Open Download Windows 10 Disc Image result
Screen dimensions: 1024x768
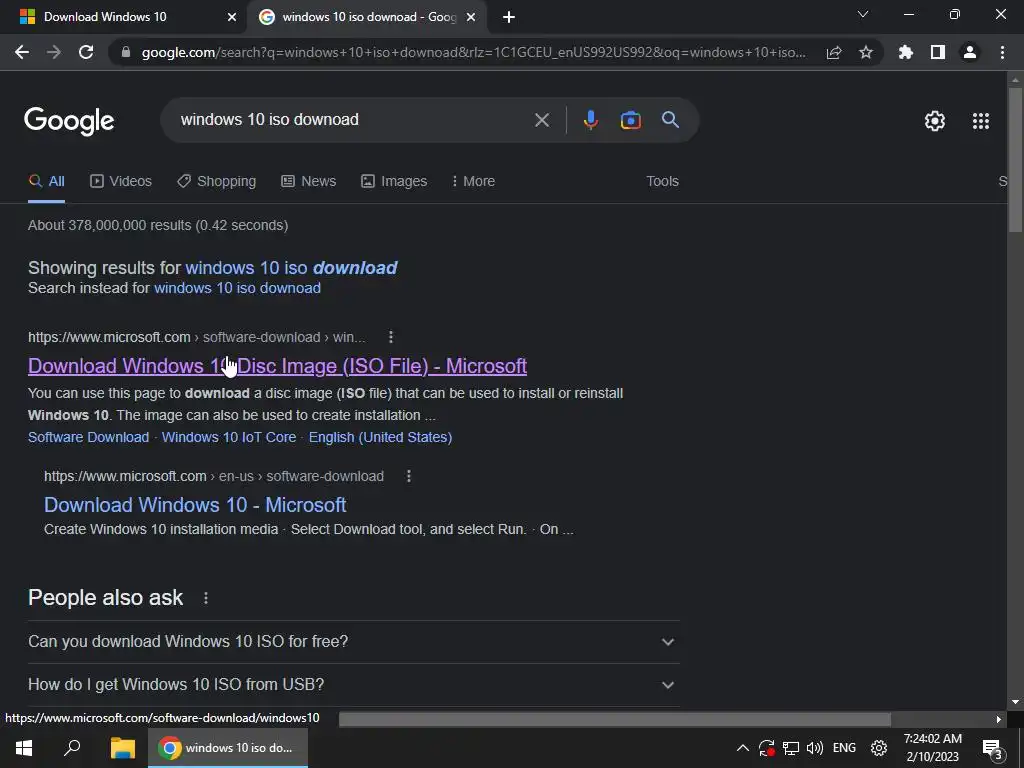click(x=278, y=366)
